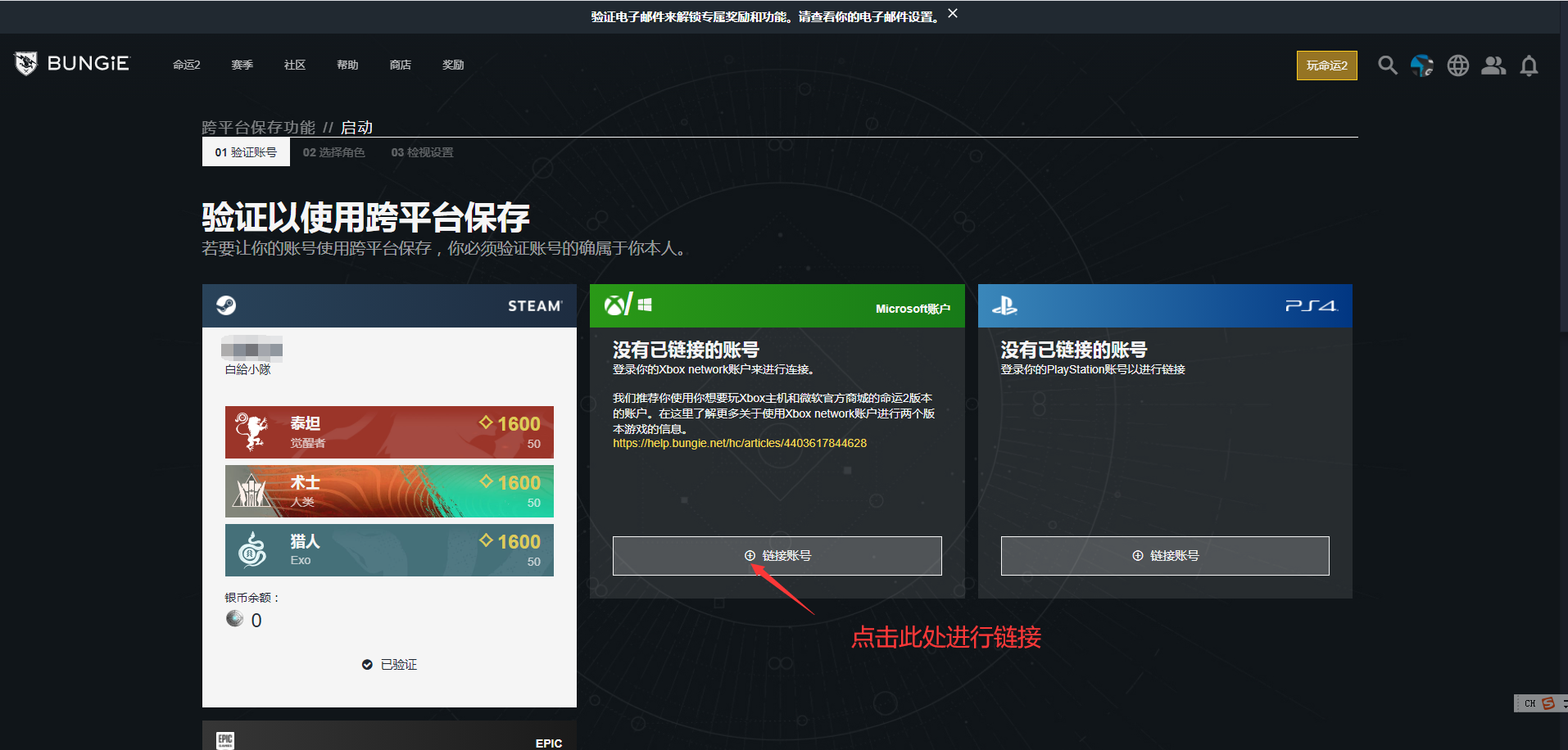Image resolution: width=1568 pixels, height=750 pixels.
Task: Click the PlayStation logo icon
Action: (x=1004, y=305)
